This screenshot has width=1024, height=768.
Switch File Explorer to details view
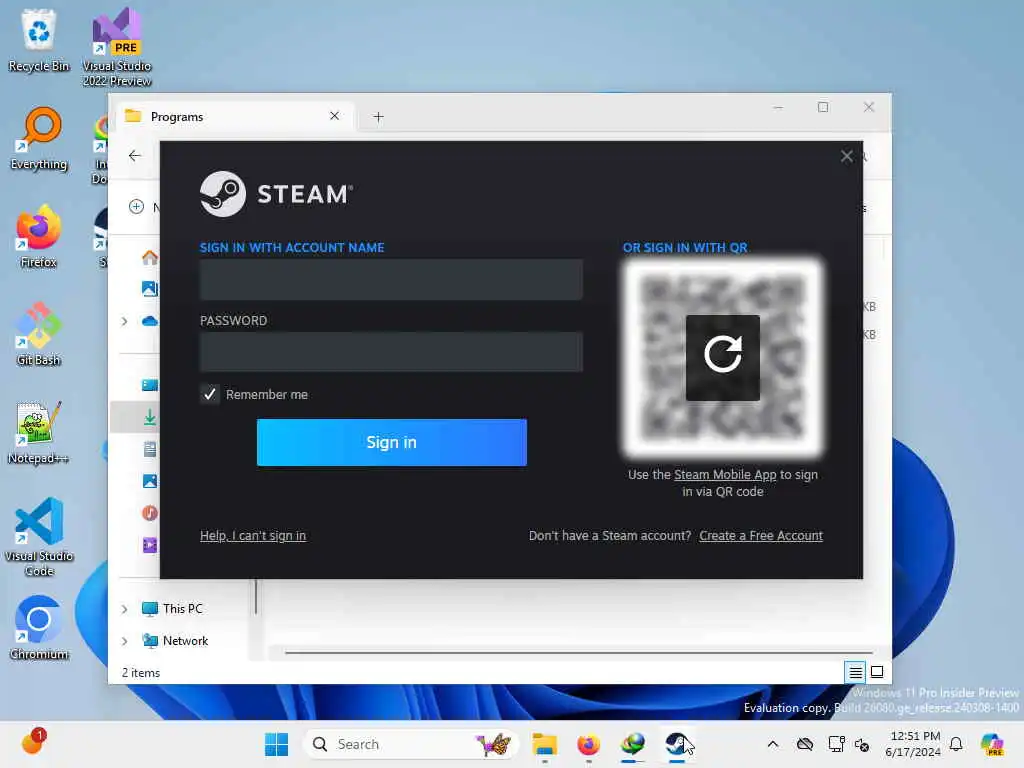point(855,672)
